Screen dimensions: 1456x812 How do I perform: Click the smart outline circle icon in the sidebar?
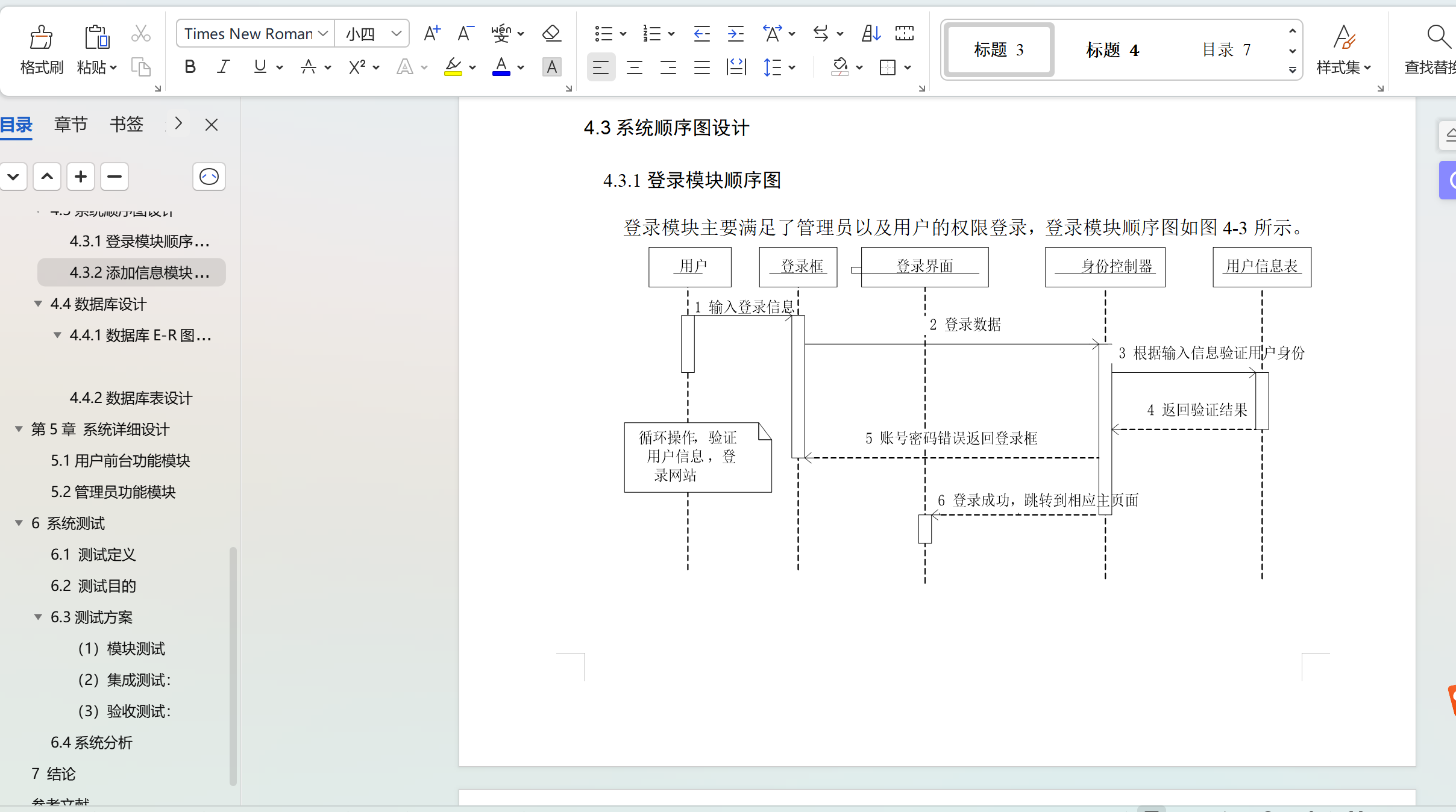(209, 177)
